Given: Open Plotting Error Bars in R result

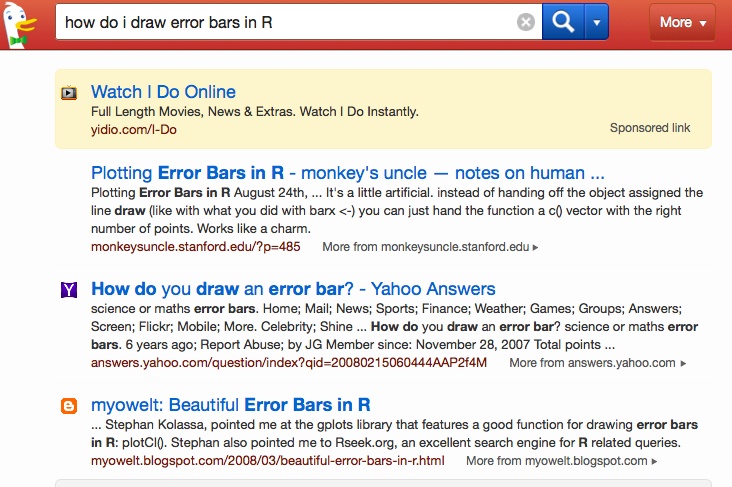Looking at the screenshot, I should [347, 172].
